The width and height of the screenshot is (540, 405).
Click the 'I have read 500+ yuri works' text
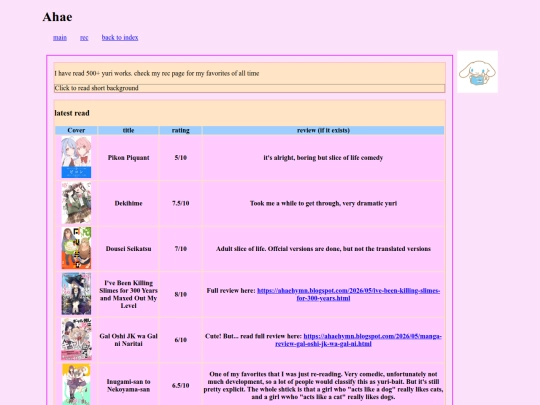(x=157, y=73)
